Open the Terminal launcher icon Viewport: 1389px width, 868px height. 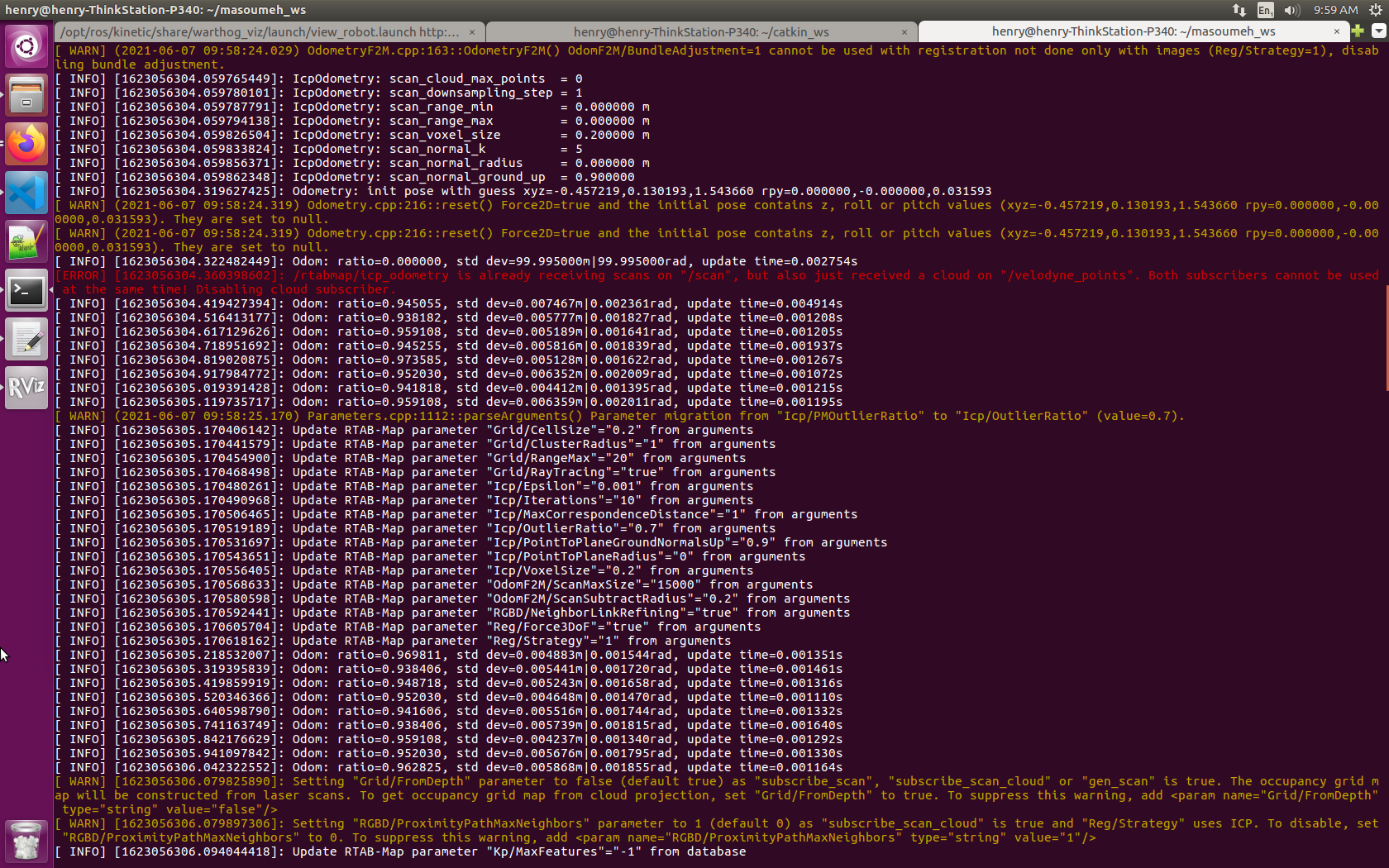pyautogui.click(x=26, y=291)
